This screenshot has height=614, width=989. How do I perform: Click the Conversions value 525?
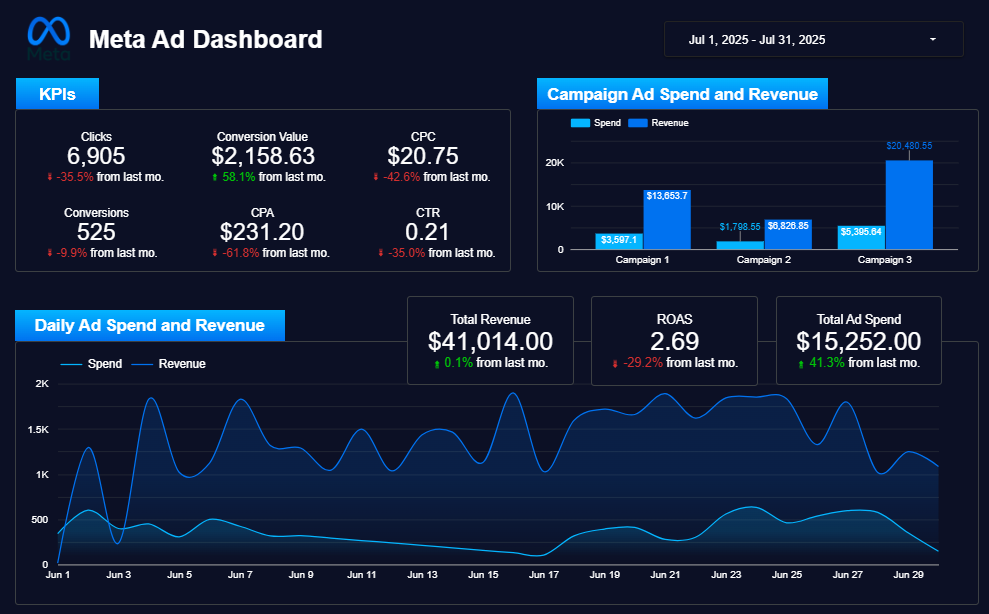point(96,232)
